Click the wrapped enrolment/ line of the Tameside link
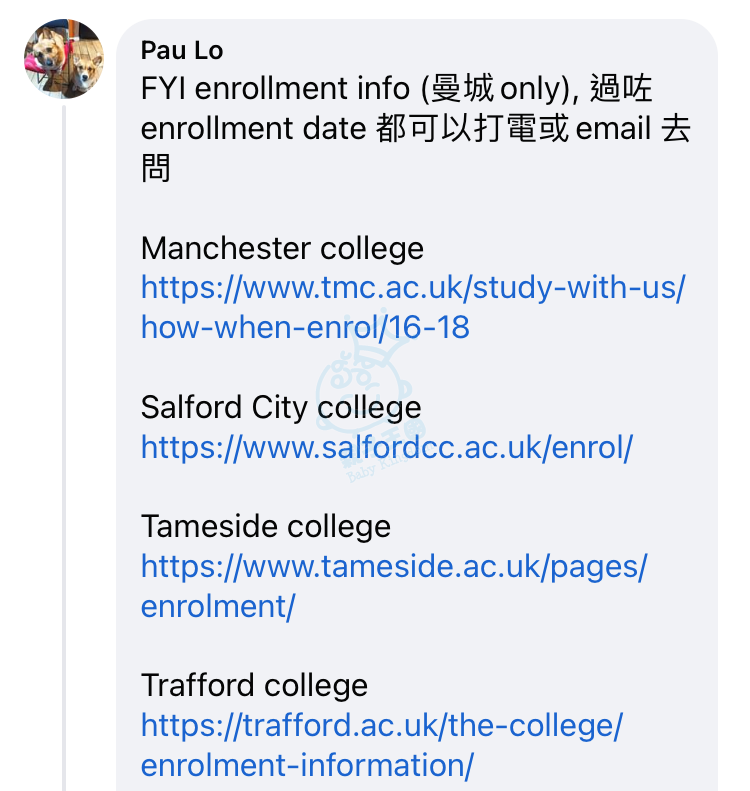This screenshot has width=750, height=791. click(217, 606)
